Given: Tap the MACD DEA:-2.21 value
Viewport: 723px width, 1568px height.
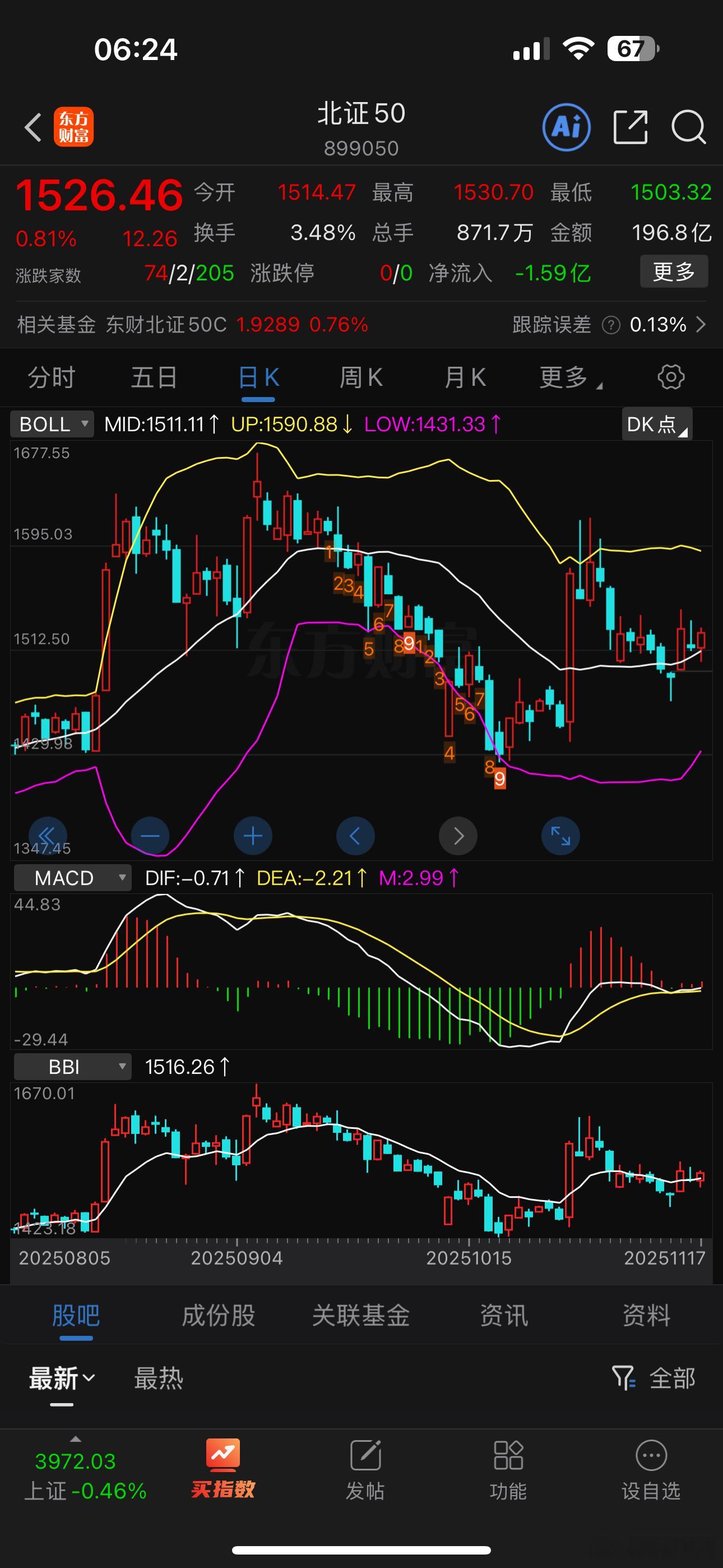Looking at the screenshot, I should coord(312,878).
